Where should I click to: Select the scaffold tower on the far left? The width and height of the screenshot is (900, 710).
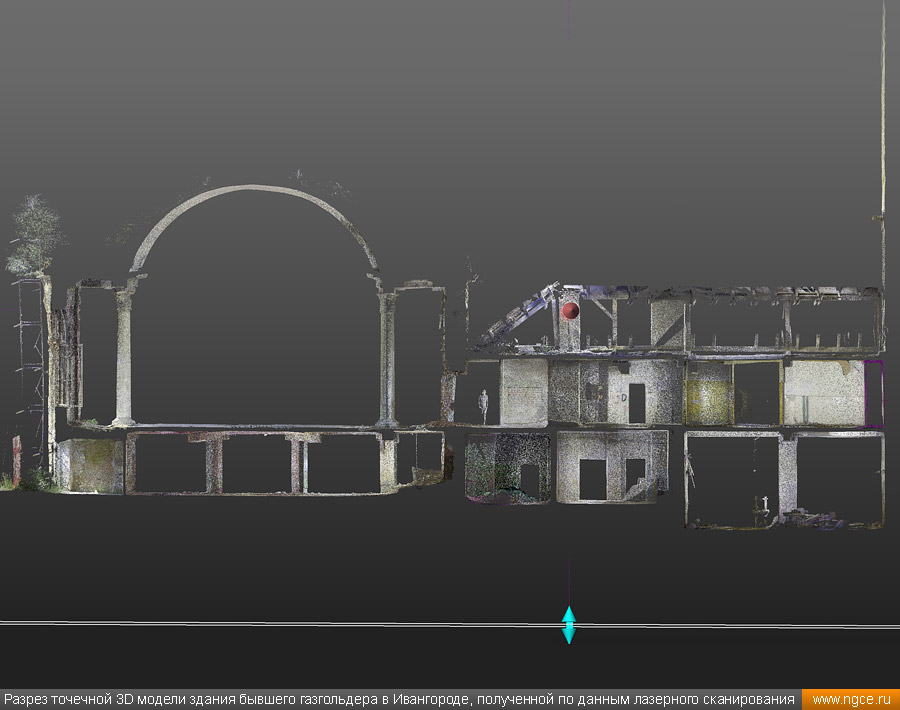(x=30, y=370)
